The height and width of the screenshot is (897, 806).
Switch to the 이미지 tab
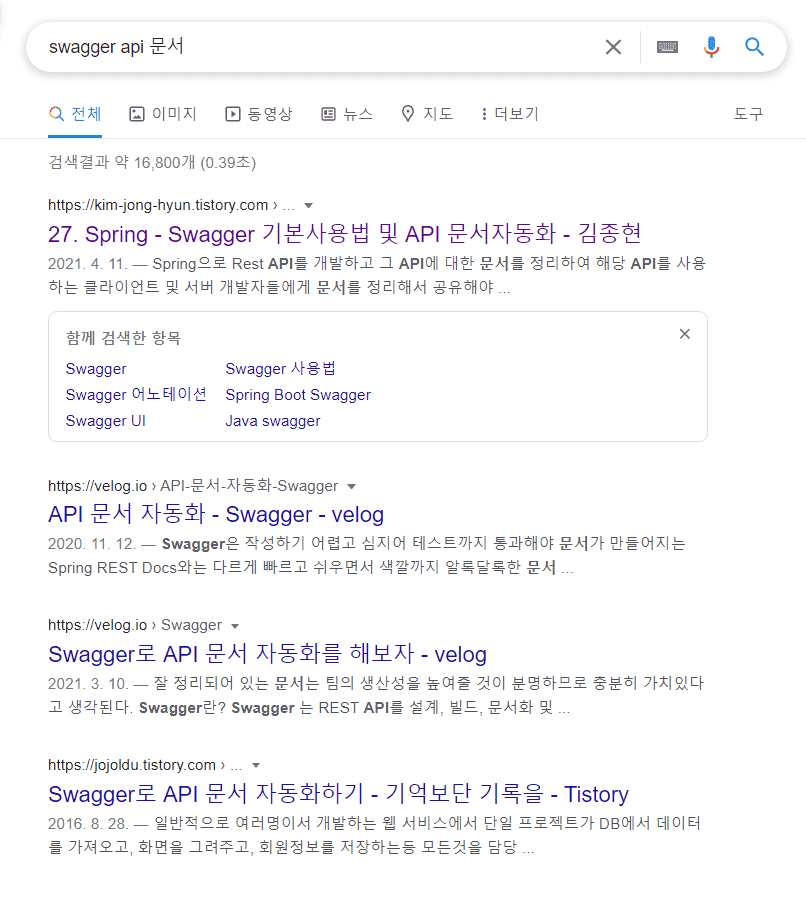[x=163, y=114]
